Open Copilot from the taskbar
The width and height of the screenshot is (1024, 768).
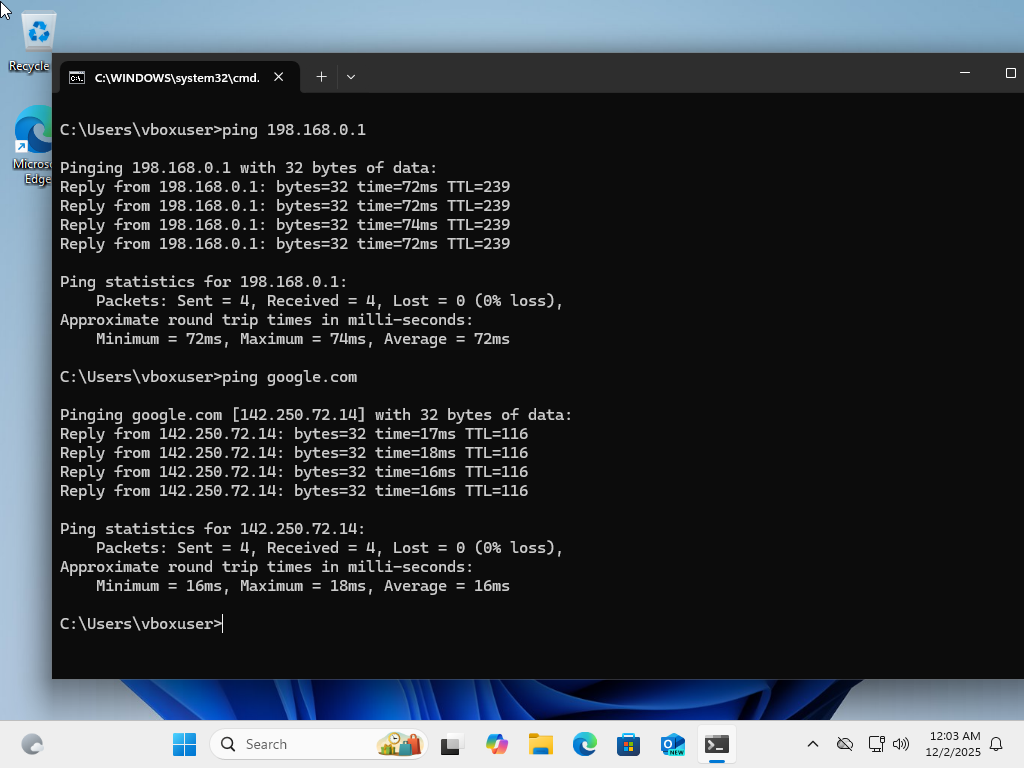[497, 744]
